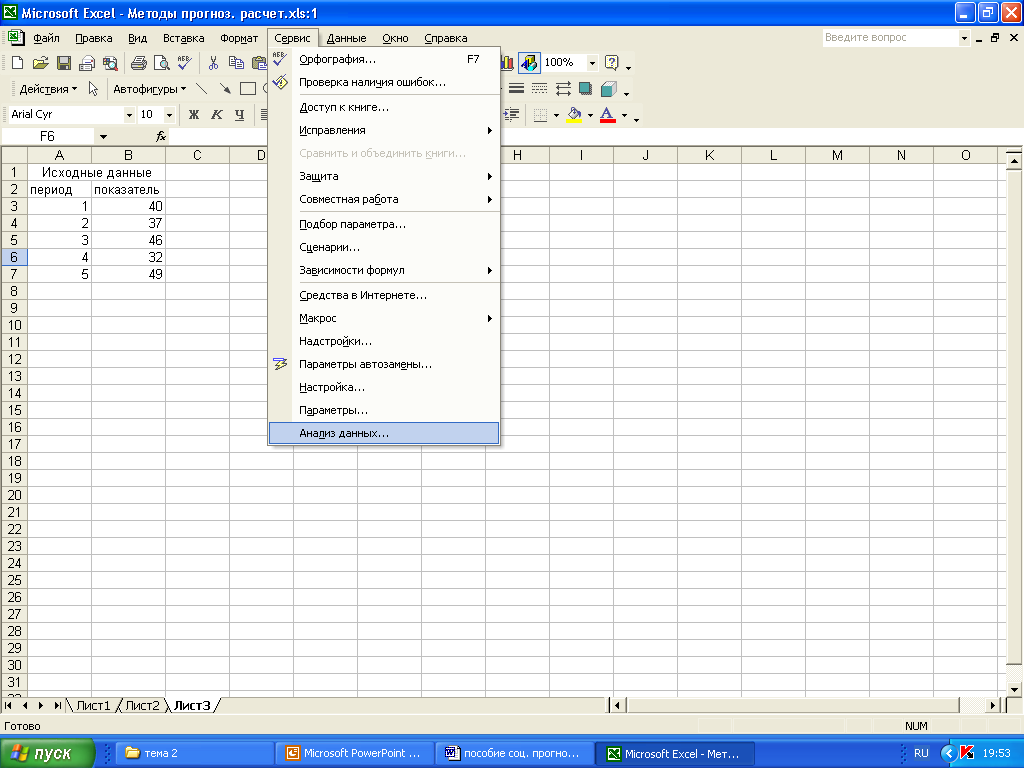Open the shadow style options
Image resolution: width=1024 pixels, height=768 pixels.
(585, 88)
